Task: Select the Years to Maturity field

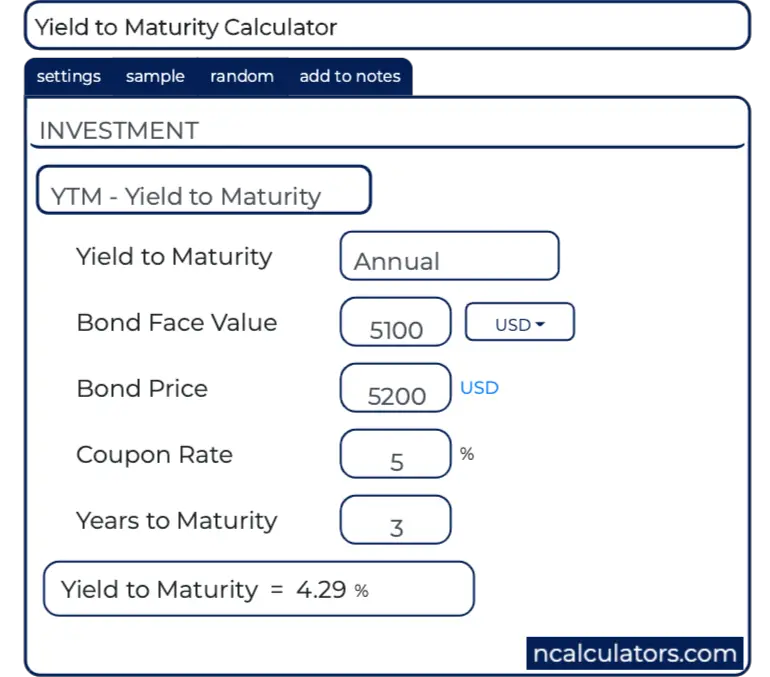Action: click(x=396, y=523)
